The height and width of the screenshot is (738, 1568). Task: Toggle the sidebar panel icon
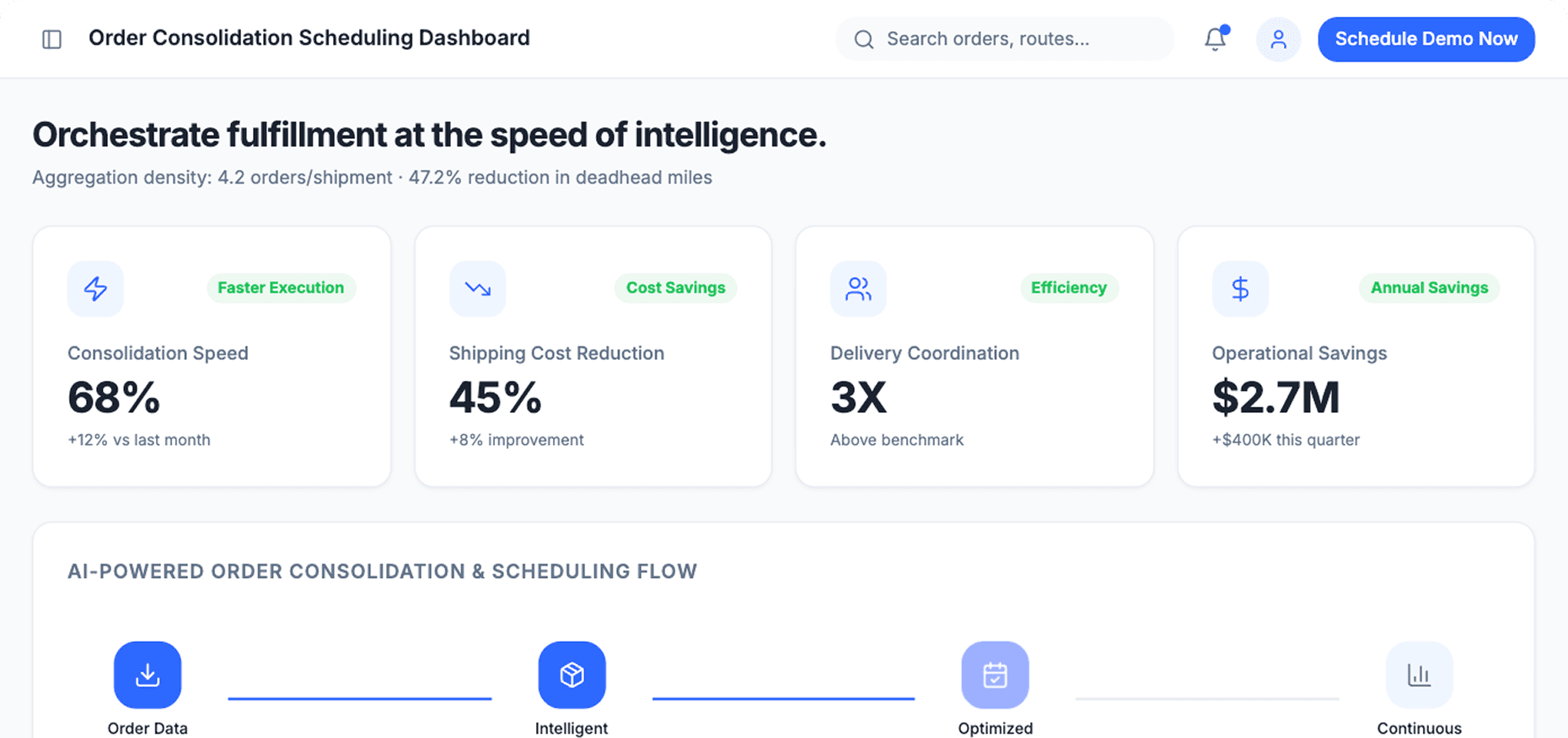coord(51,39)
